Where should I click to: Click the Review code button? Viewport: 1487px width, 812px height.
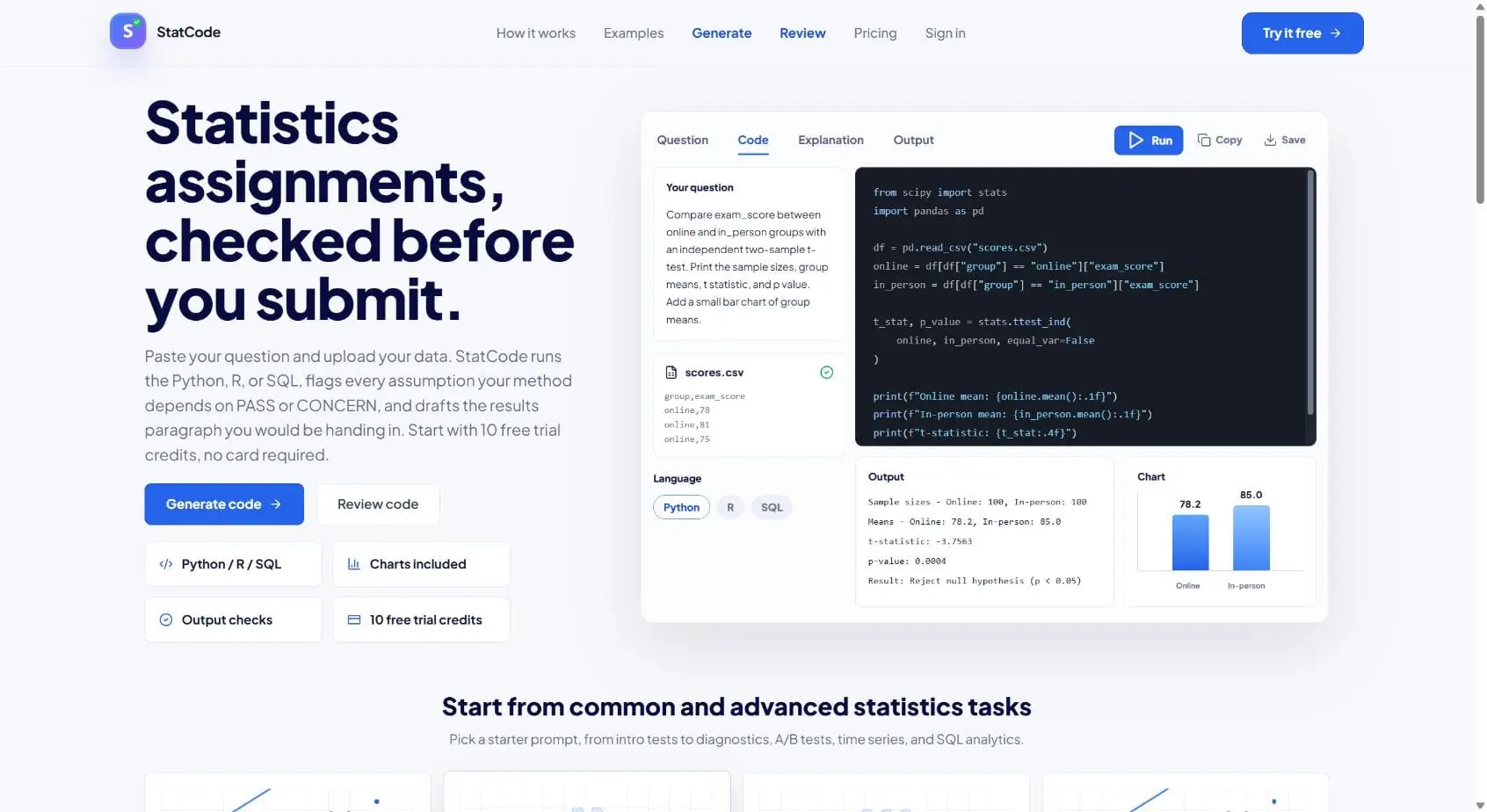tap(378, 504)
